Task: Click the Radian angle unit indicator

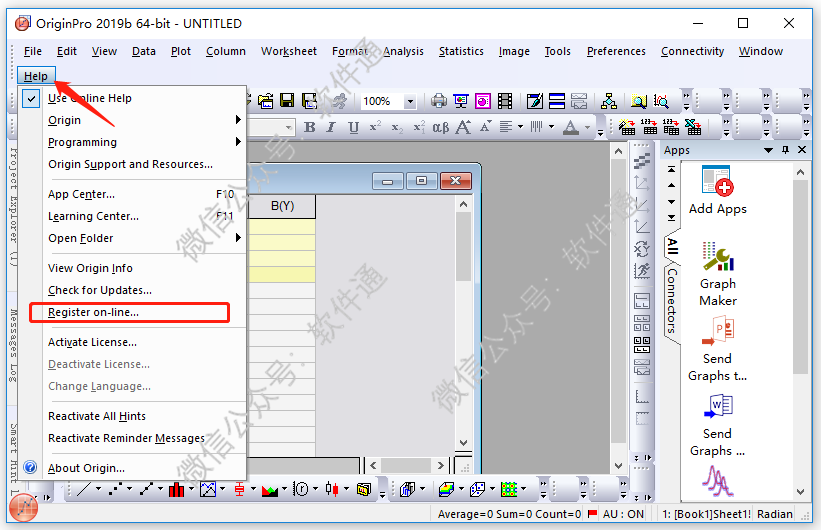Action: pyautogui.click(x=774, y=514)
